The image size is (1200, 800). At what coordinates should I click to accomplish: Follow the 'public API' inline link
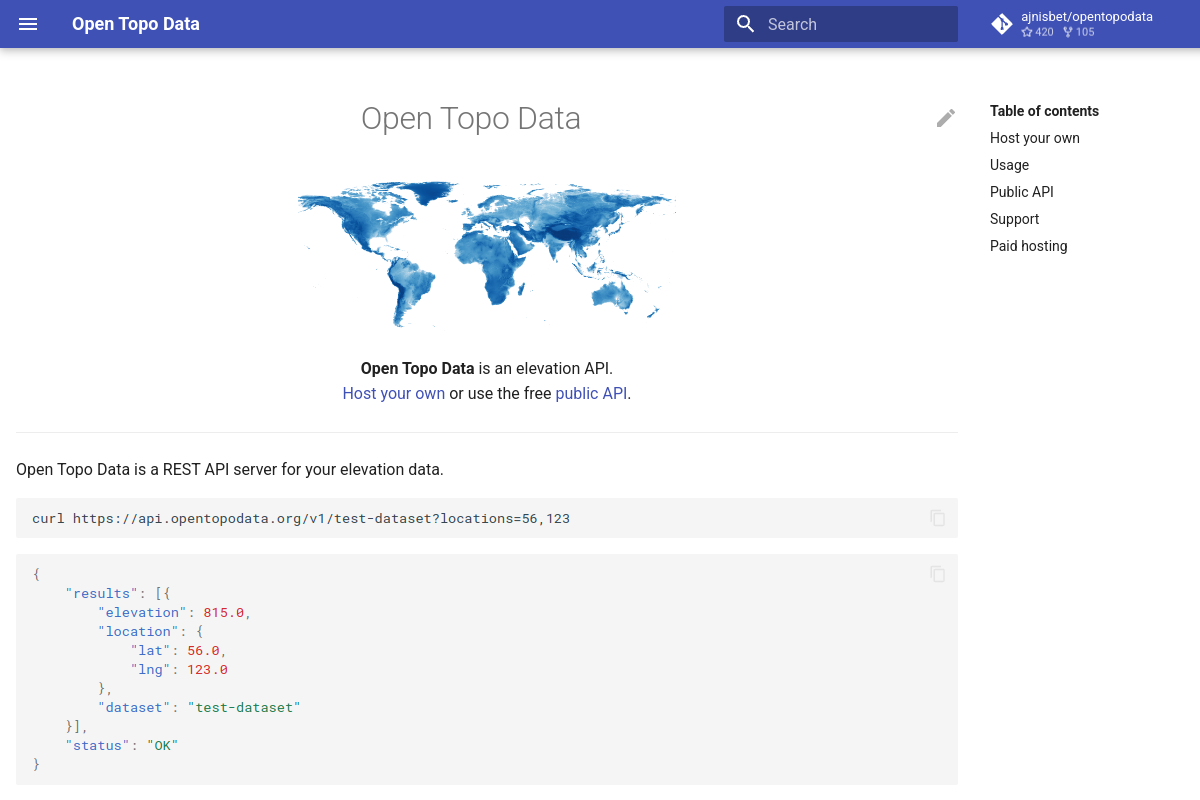(x=591, y=393)
